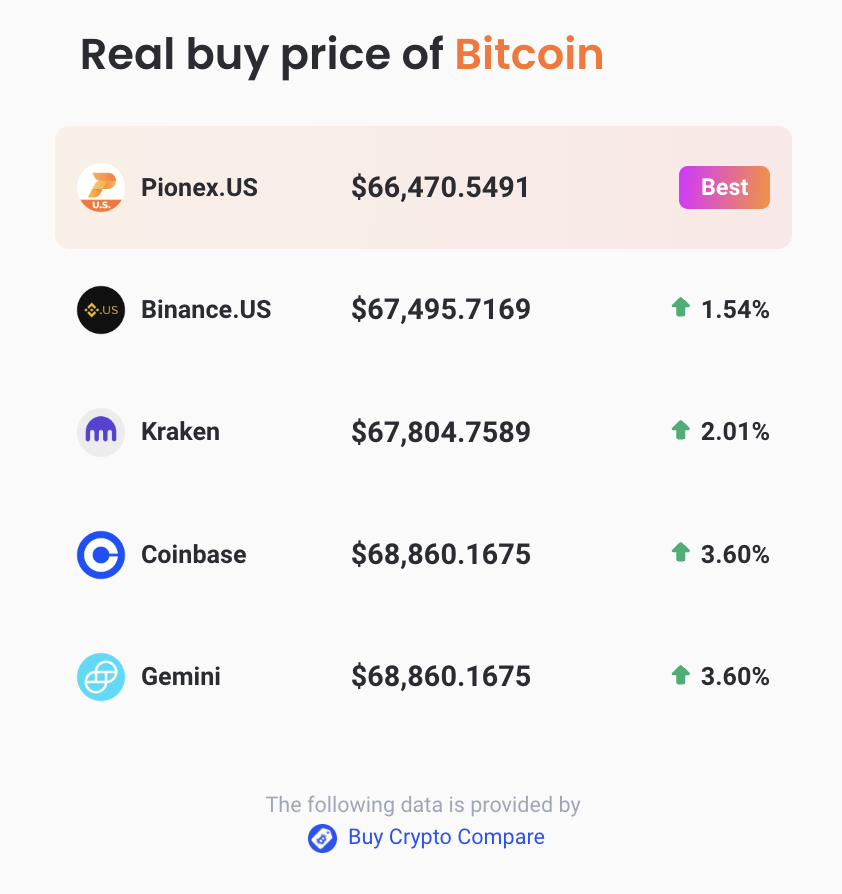This screenshot has height=894, width=842.
Task: Select the Coinbase logo icon
Action: 100,554
